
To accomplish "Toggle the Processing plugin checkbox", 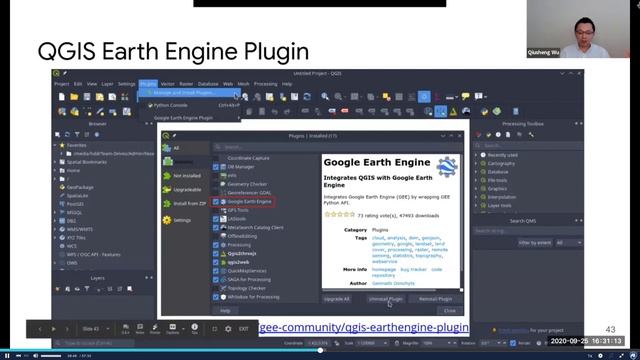I will click(216, 245).
